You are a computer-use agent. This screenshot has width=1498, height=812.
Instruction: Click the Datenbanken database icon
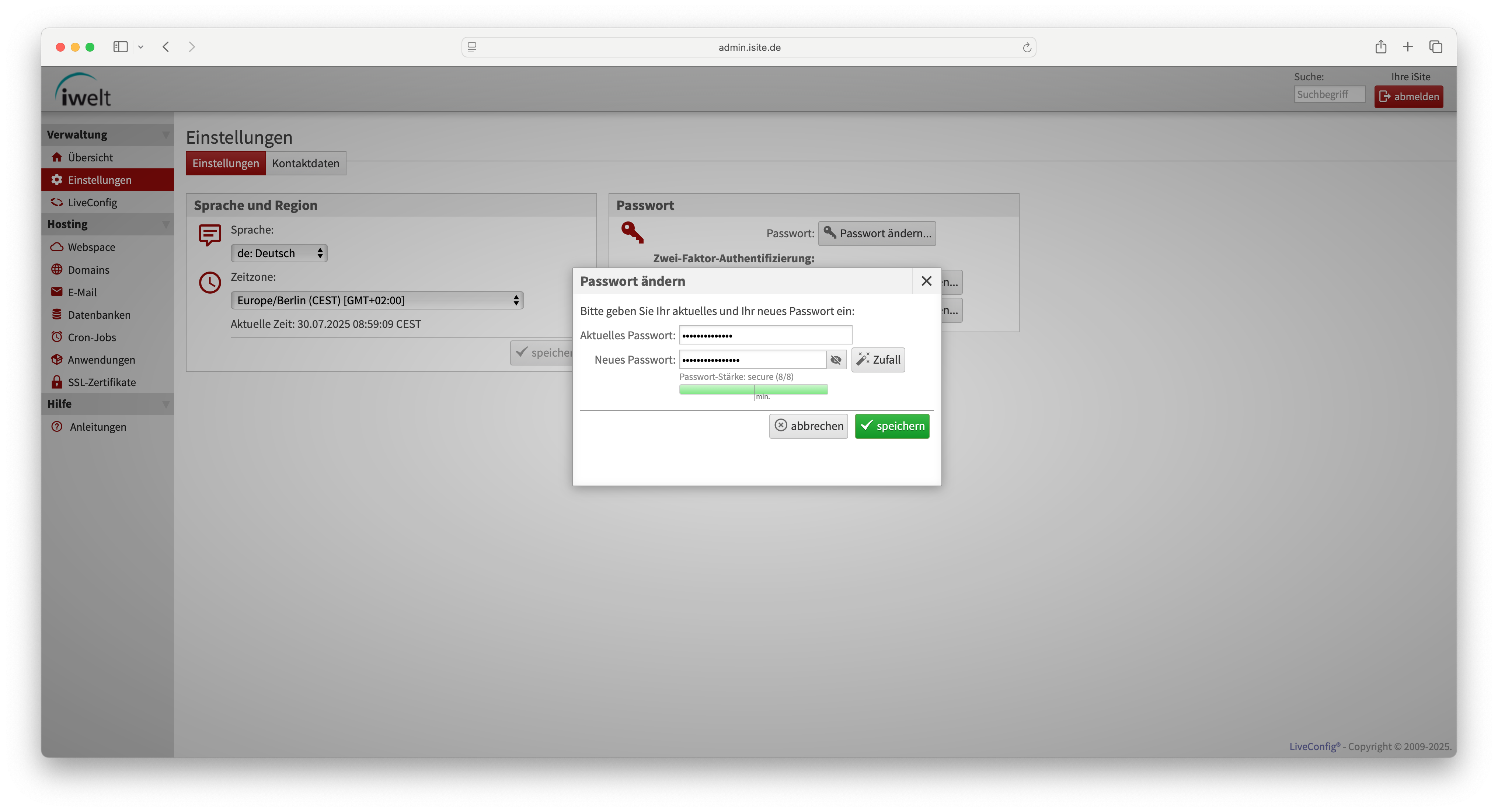click(x=56, y=315)
